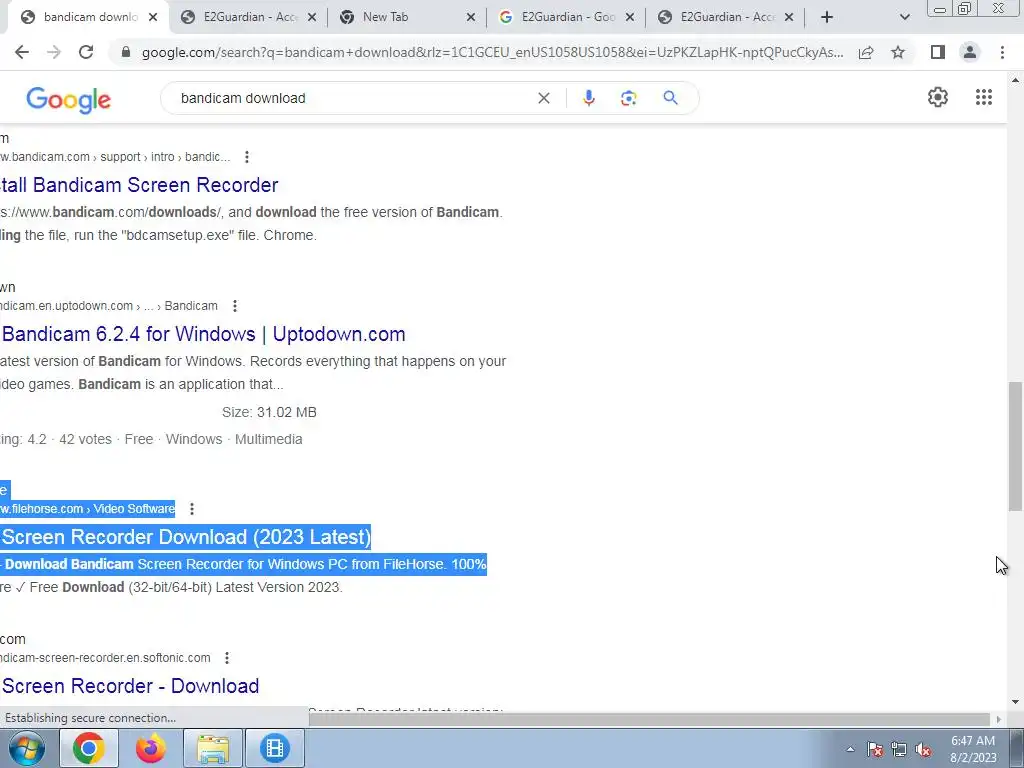Screen dimensions: 1024x768
Task: Switch to the bandicam download tab
Action: point(90,17)
